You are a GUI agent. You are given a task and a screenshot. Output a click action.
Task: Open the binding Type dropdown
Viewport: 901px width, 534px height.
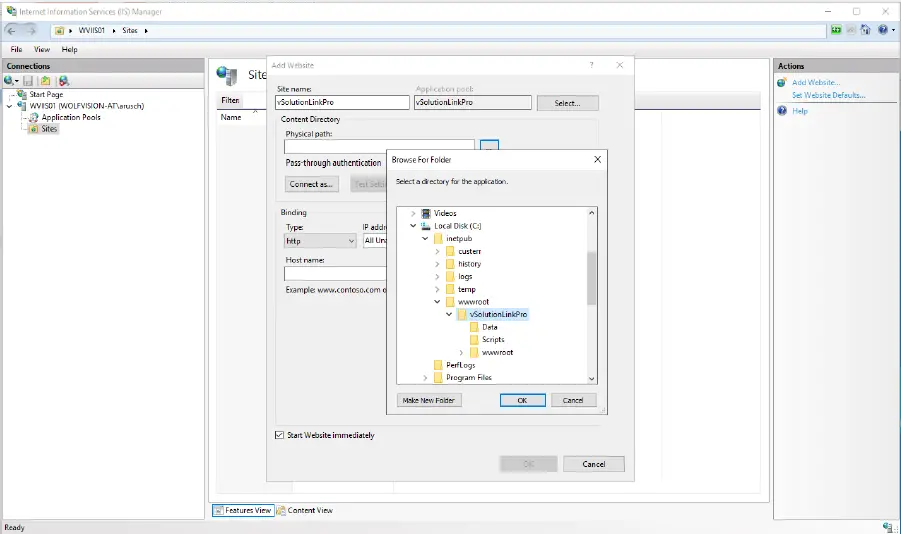320,241
